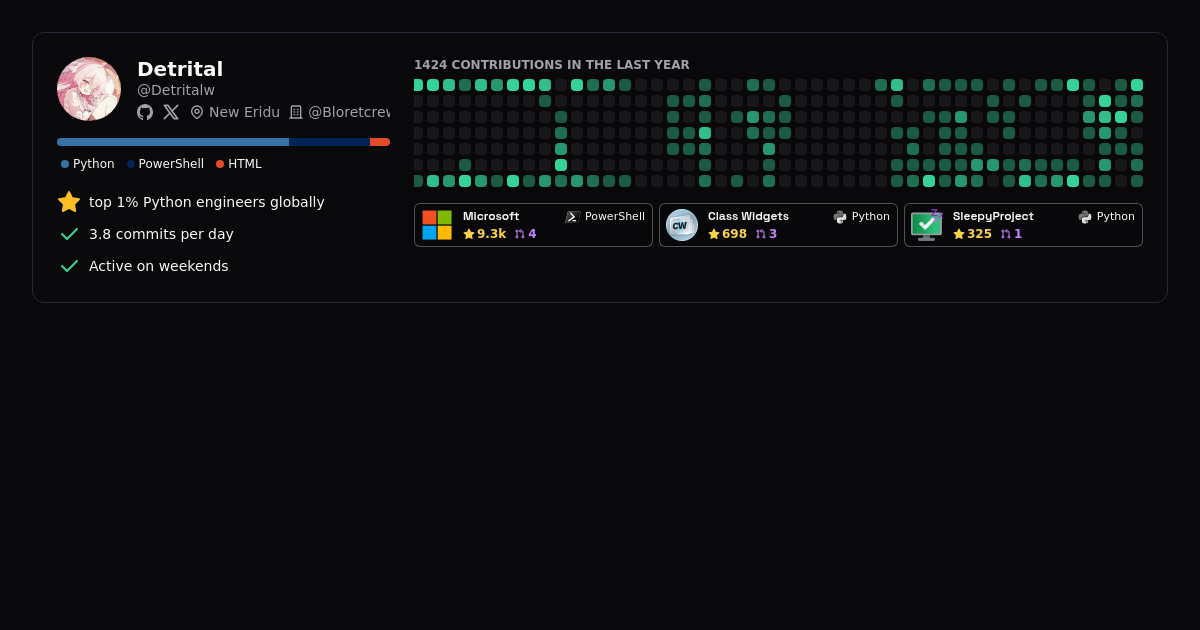Screen dimensions: 1200x630
Task: Click the 9.3k star count
Action: [x=492, y=234]
